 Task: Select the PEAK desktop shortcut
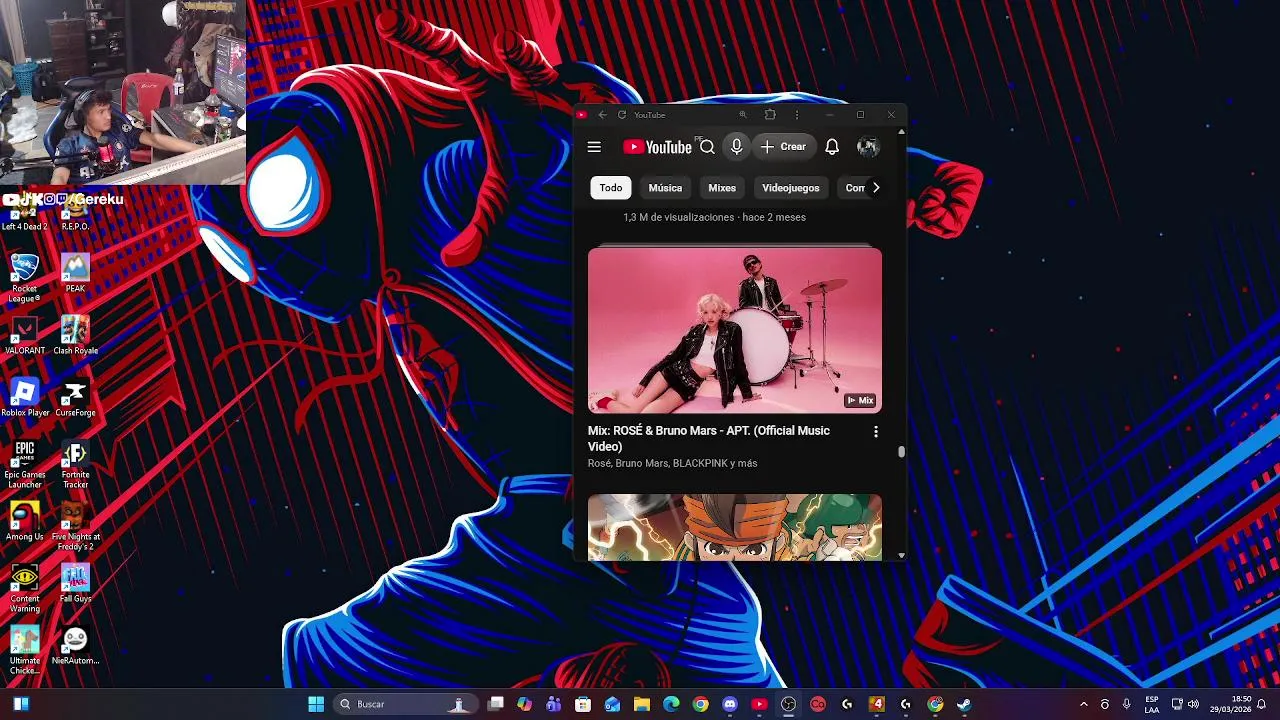pos(75,273)
